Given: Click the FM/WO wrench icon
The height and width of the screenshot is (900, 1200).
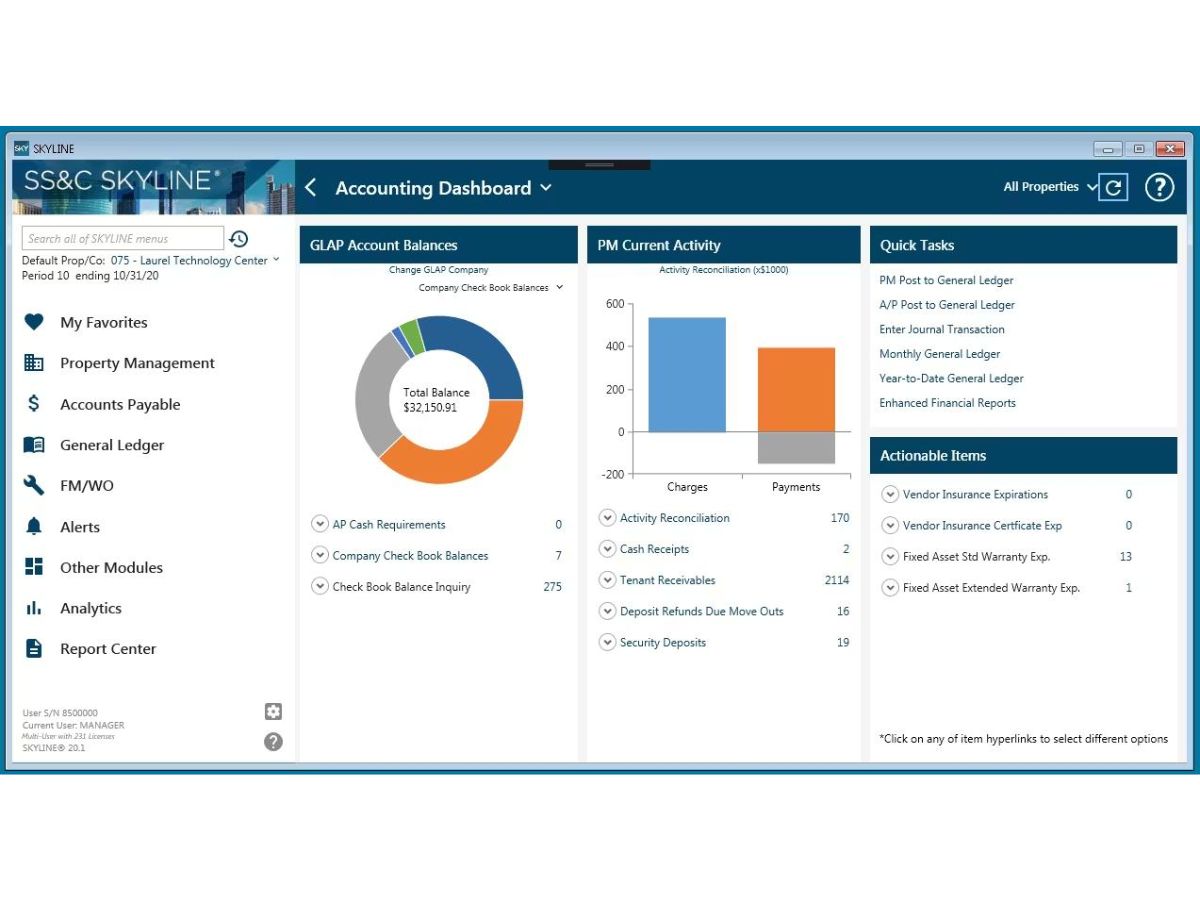Looking at the screenshot, I should coord(34,486).
